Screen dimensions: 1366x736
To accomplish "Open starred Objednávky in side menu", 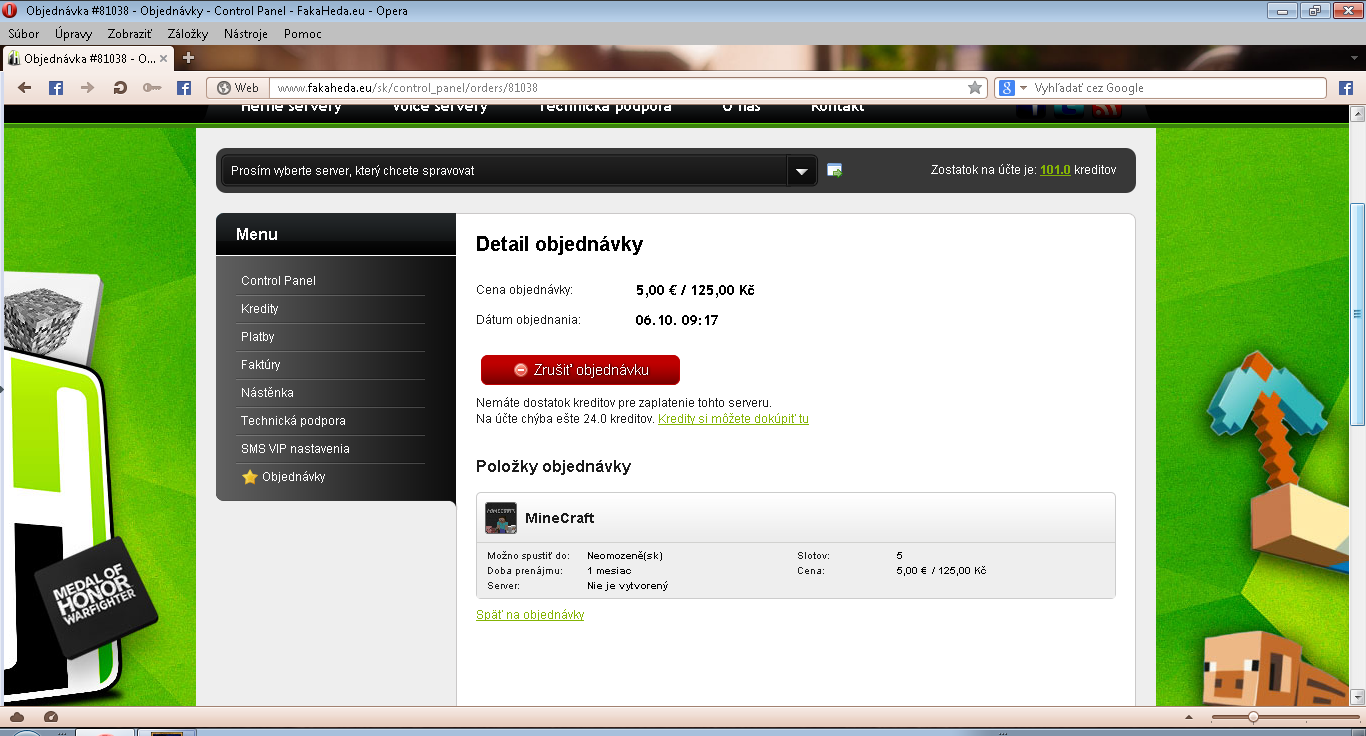I will (284, 477).
